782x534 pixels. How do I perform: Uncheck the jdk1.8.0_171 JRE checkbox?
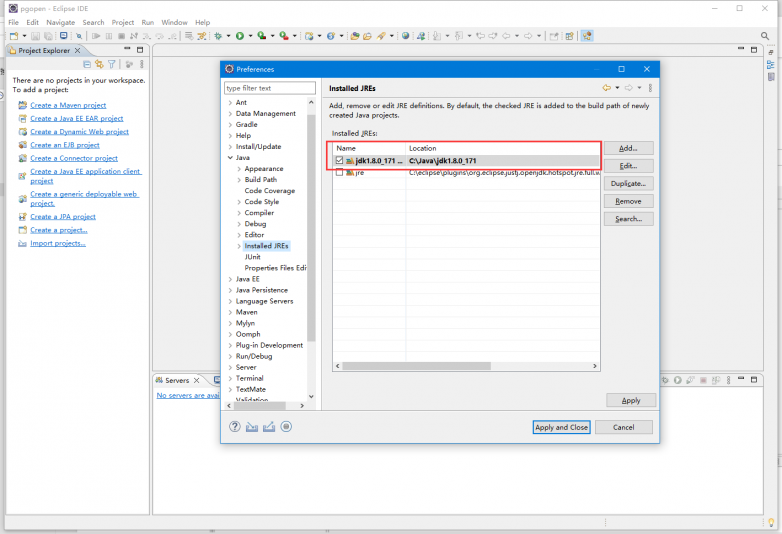pyautogui.click(x=339, y=160)
